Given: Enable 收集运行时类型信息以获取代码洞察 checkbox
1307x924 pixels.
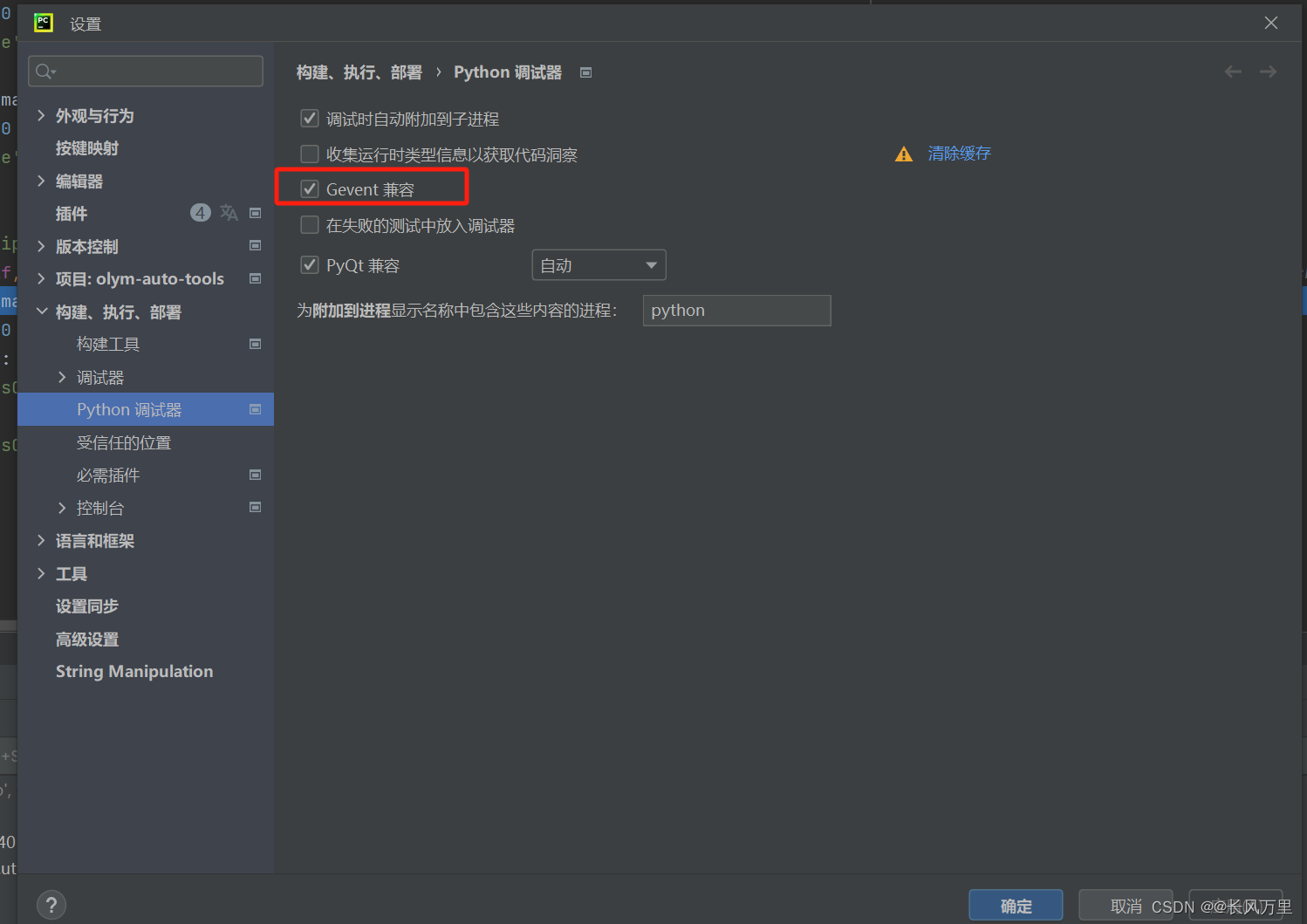Looking at the screenshot, I should (x=310, y=154).
